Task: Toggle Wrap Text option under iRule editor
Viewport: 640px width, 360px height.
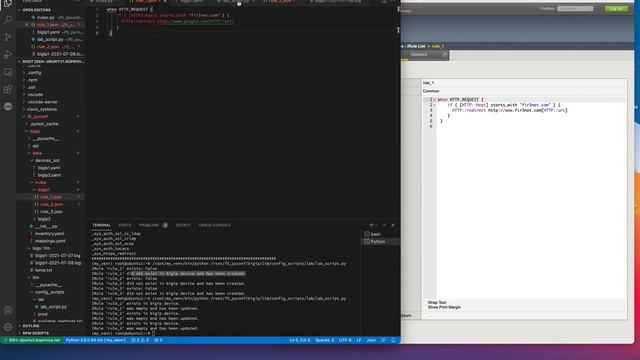Action: click(437, 302)
